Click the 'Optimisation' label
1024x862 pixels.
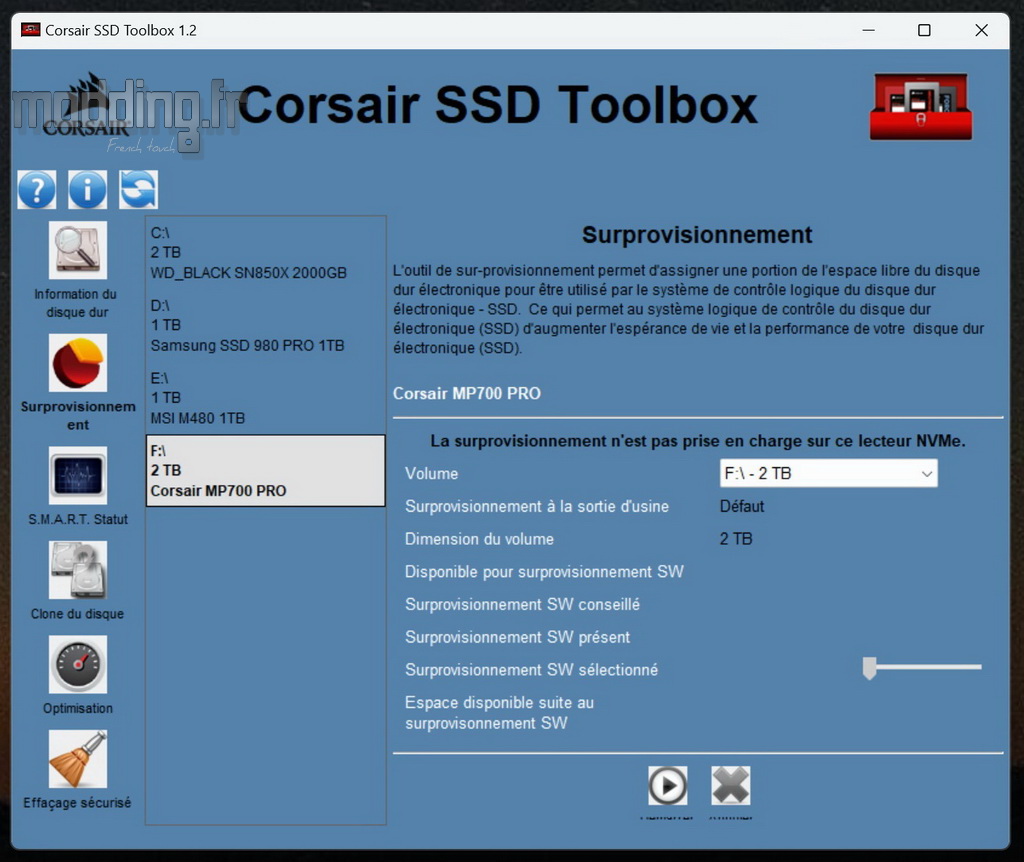tap(78, 709)
